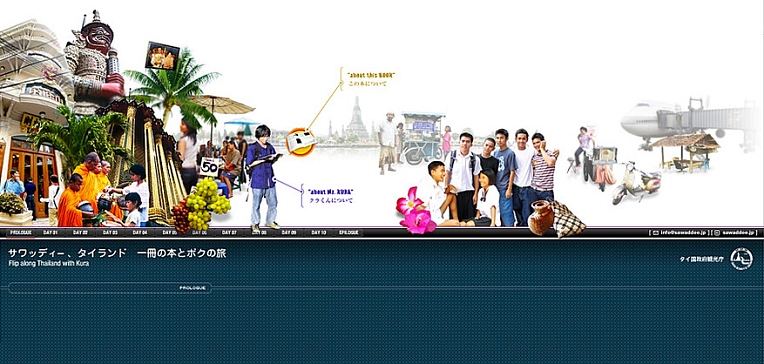
Task: Click the Instagram icon beside sawaddee.jp
Action: [716, 233]
